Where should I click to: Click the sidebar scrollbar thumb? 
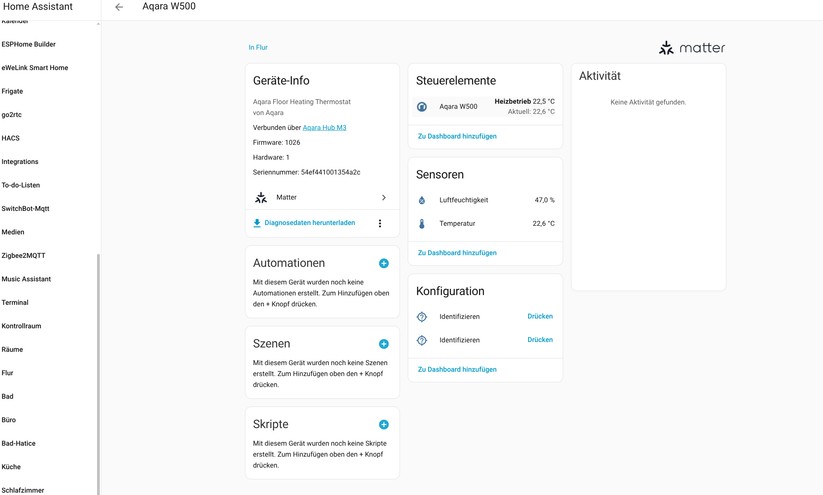(98, 374)
